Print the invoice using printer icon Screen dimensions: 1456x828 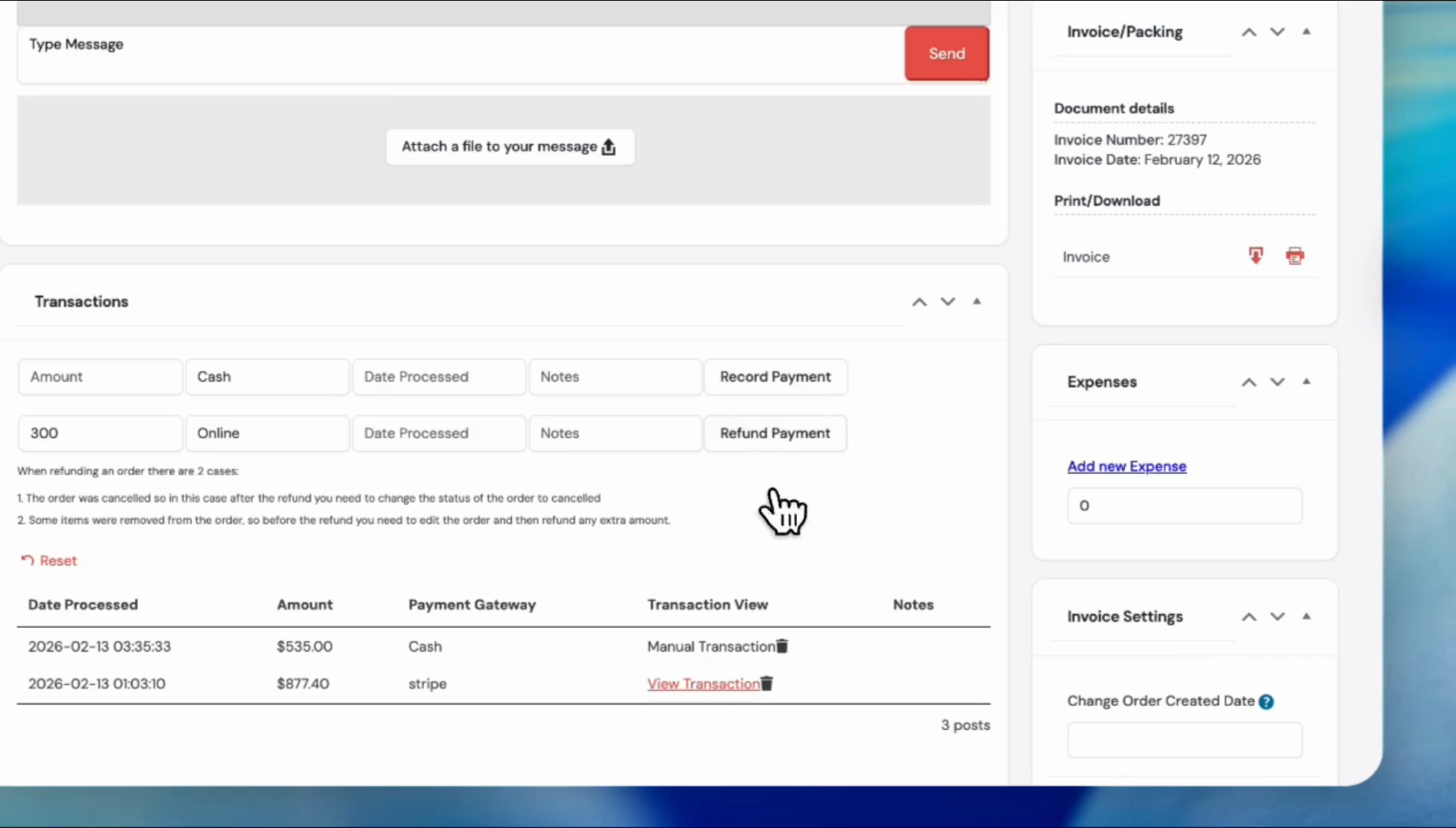(x=1294, y=256)
